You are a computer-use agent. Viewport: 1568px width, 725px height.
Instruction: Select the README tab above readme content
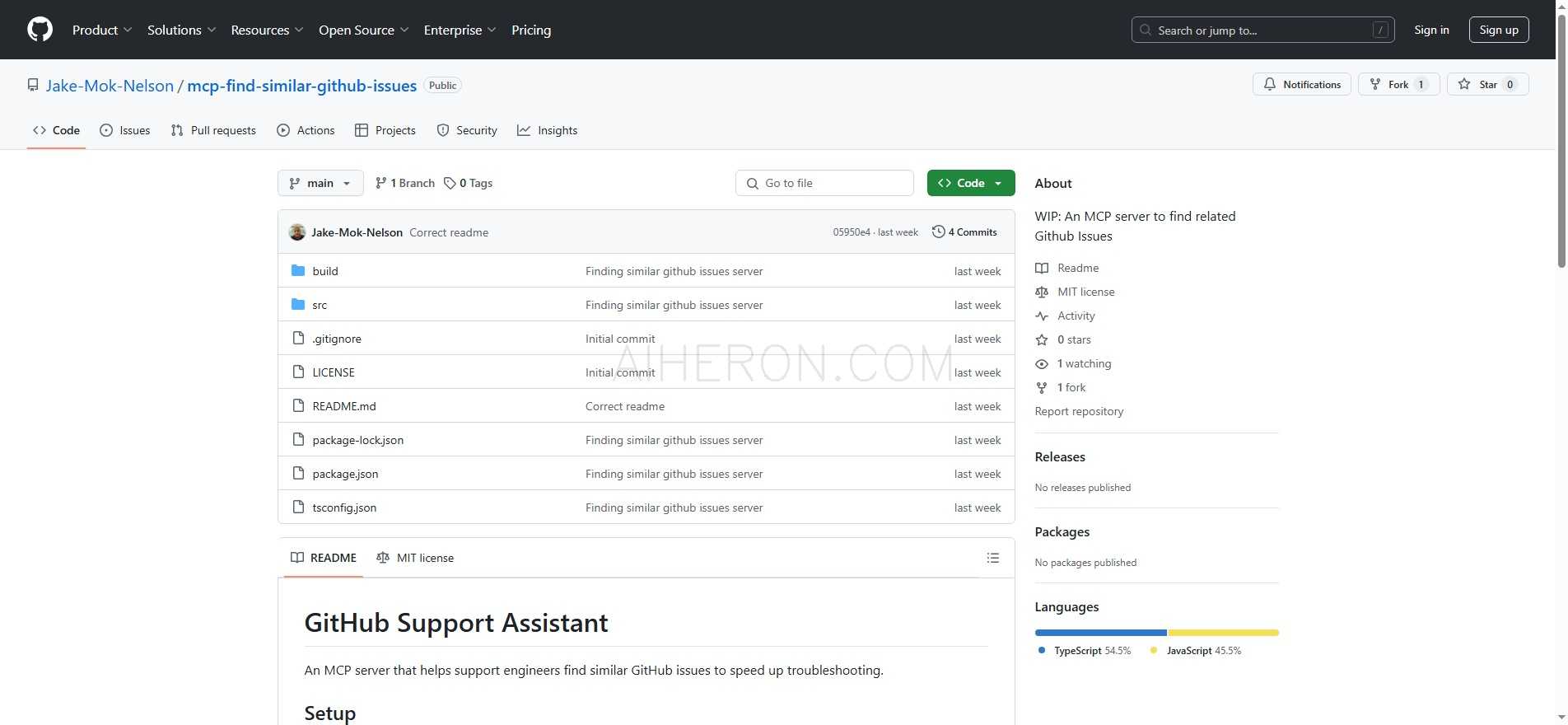click(324, 558)
